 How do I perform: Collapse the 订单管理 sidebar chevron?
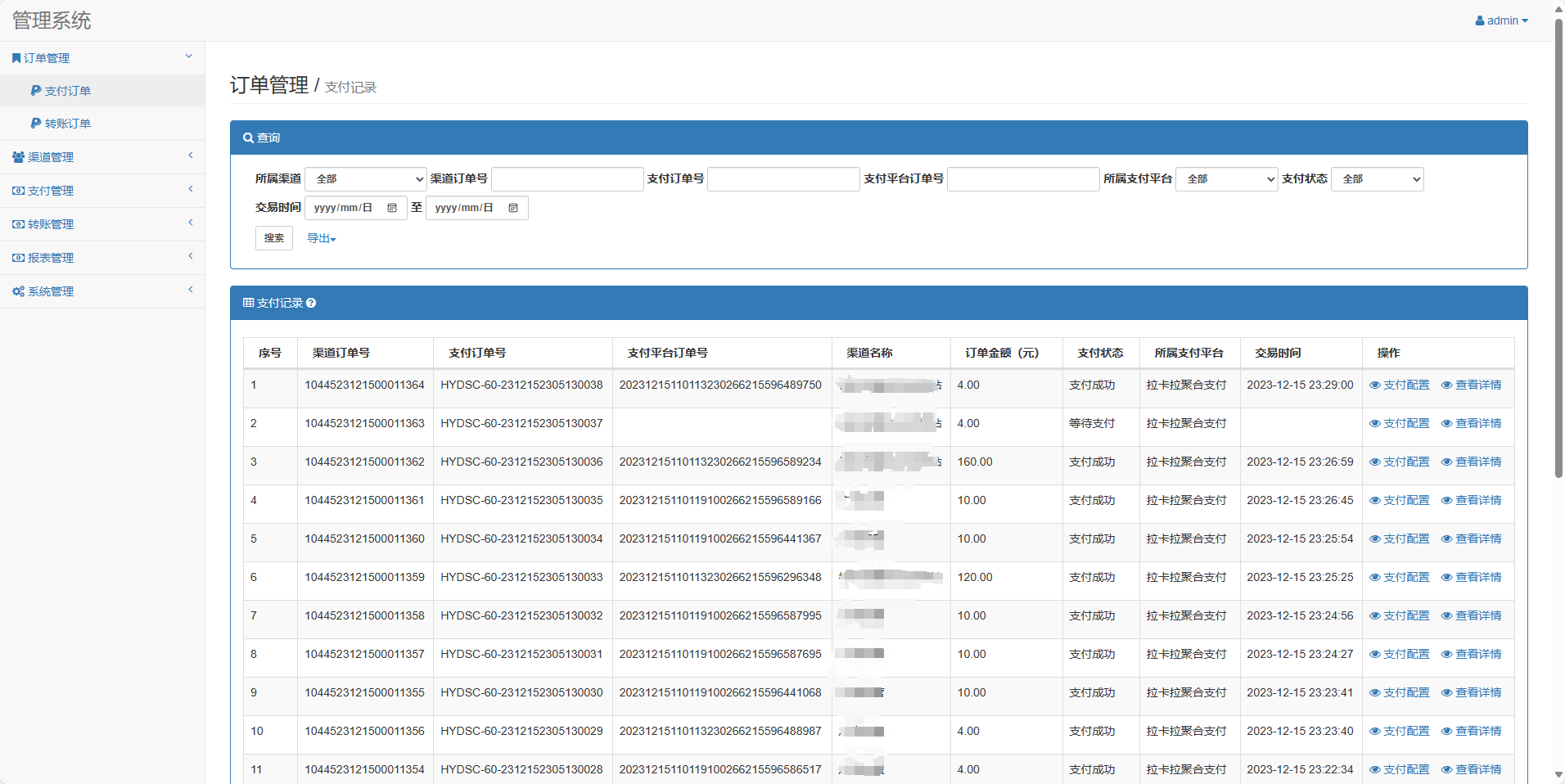coord(189,56)
